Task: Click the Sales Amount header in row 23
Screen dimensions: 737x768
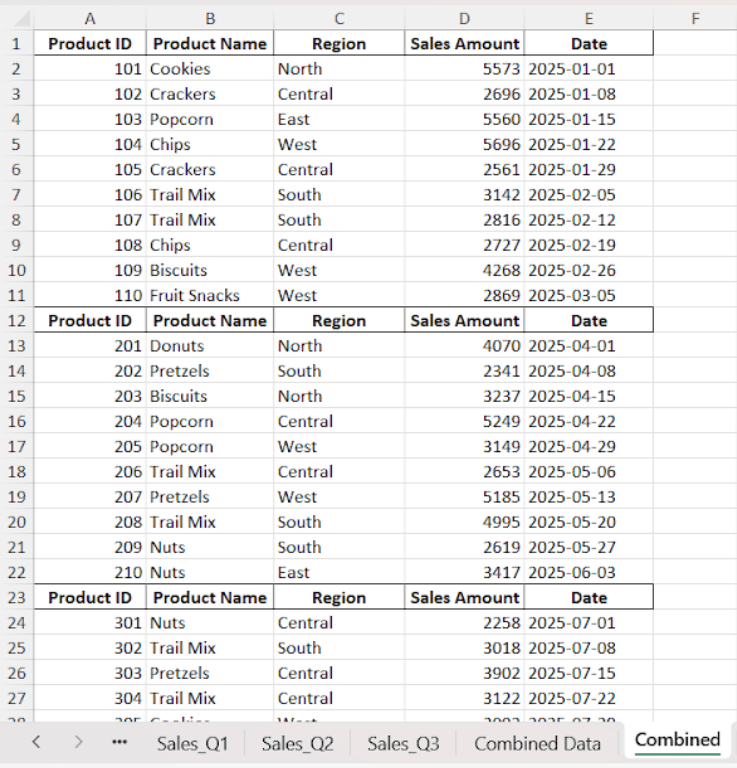Action: click(x=464, y=598)
